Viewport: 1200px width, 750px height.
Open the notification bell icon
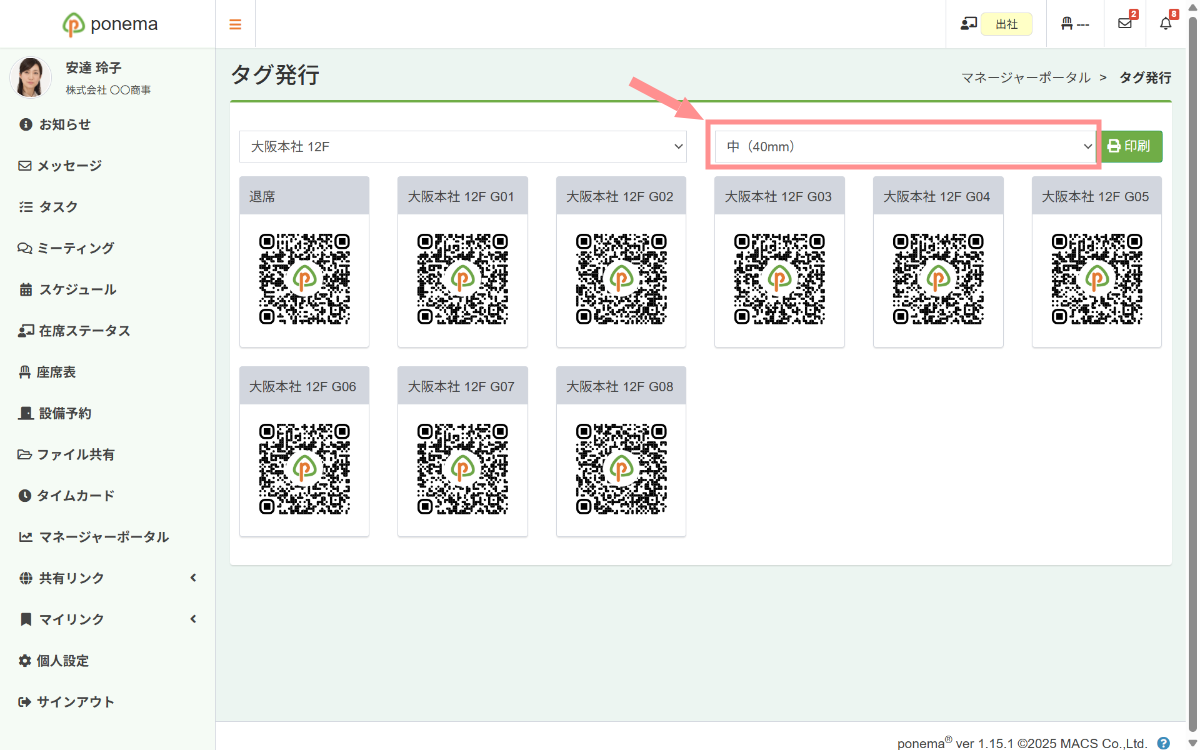coord(1165,24)
